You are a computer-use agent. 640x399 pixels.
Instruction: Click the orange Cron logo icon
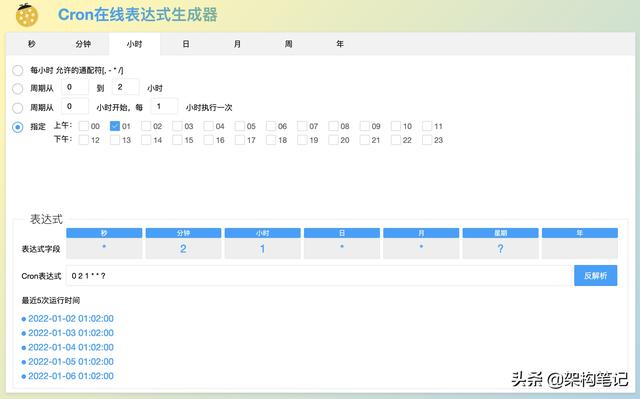(x=27, y=15)
